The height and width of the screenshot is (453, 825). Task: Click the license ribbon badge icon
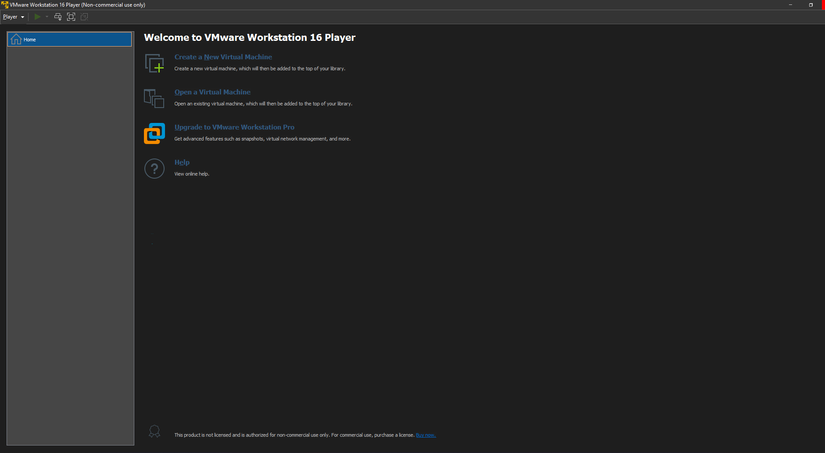(154, 432)
